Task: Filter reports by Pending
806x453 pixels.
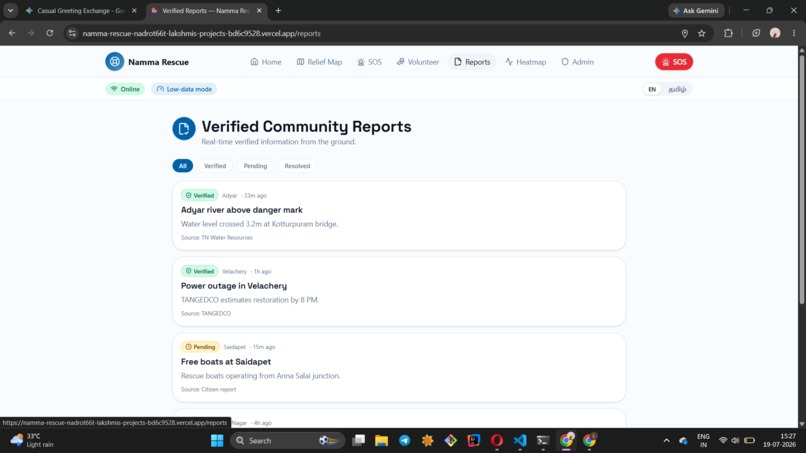Action: coord(255,166)
